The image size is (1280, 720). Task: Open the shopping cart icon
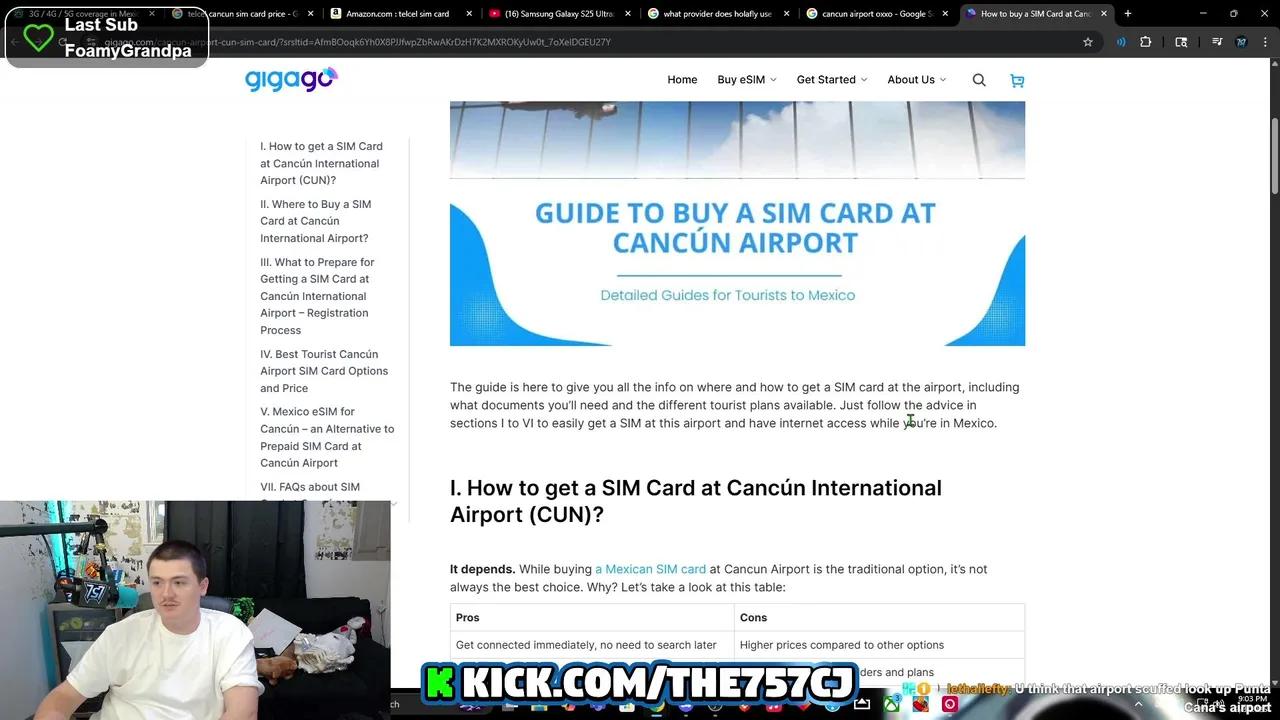click(x=1017, y=80)
